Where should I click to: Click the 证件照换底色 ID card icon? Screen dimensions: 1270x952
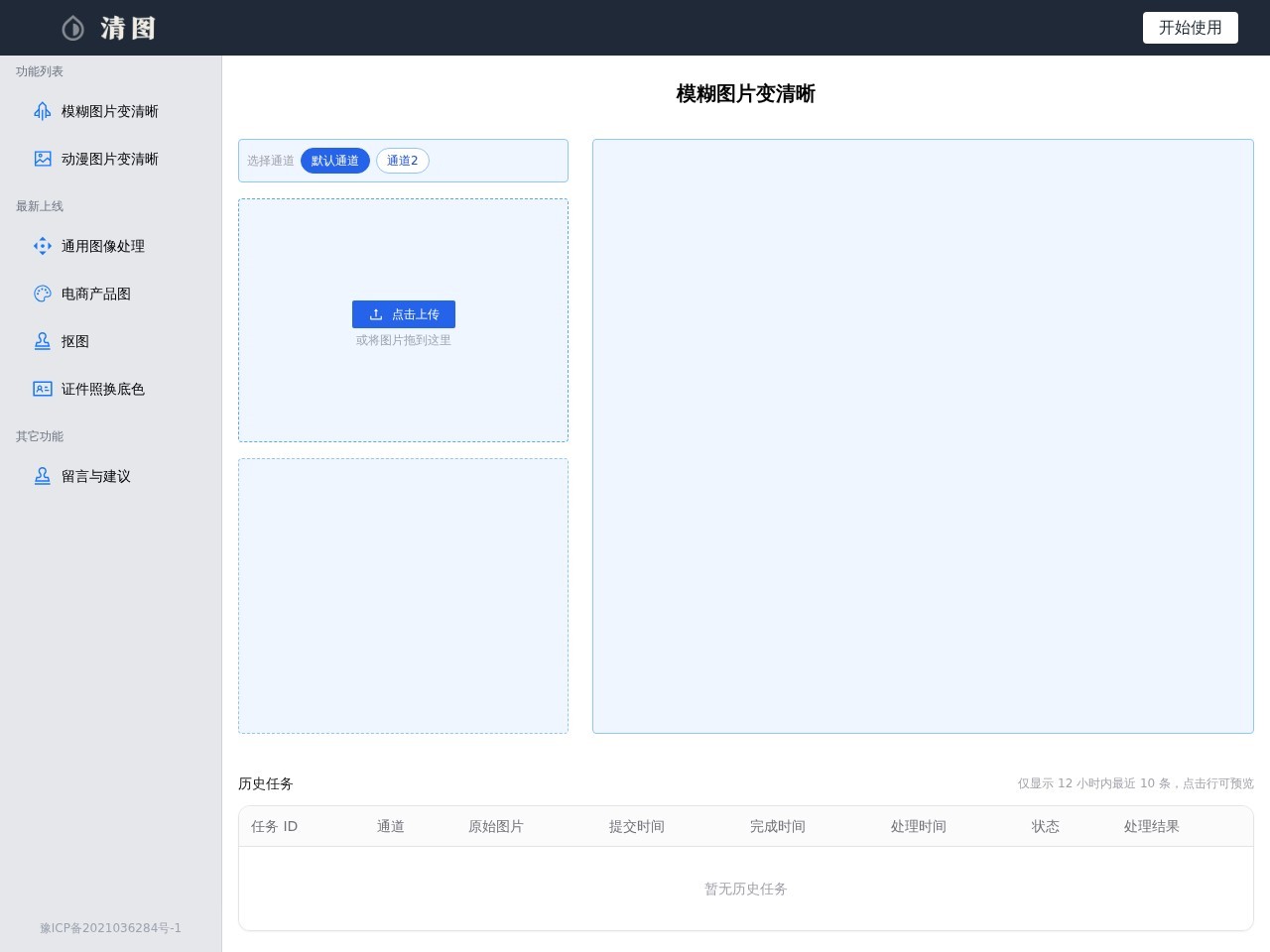pos(43,389)
